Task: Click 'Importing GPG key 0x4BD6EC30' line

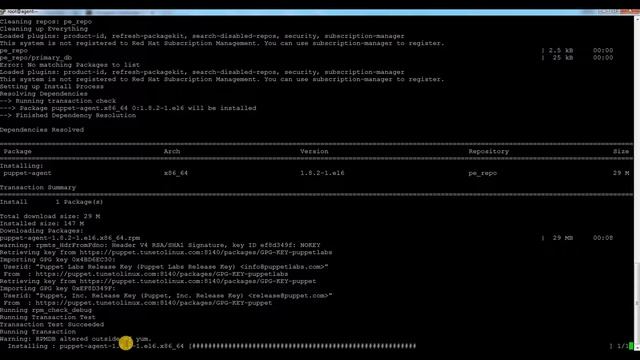Action: click(x=58, y=260)
